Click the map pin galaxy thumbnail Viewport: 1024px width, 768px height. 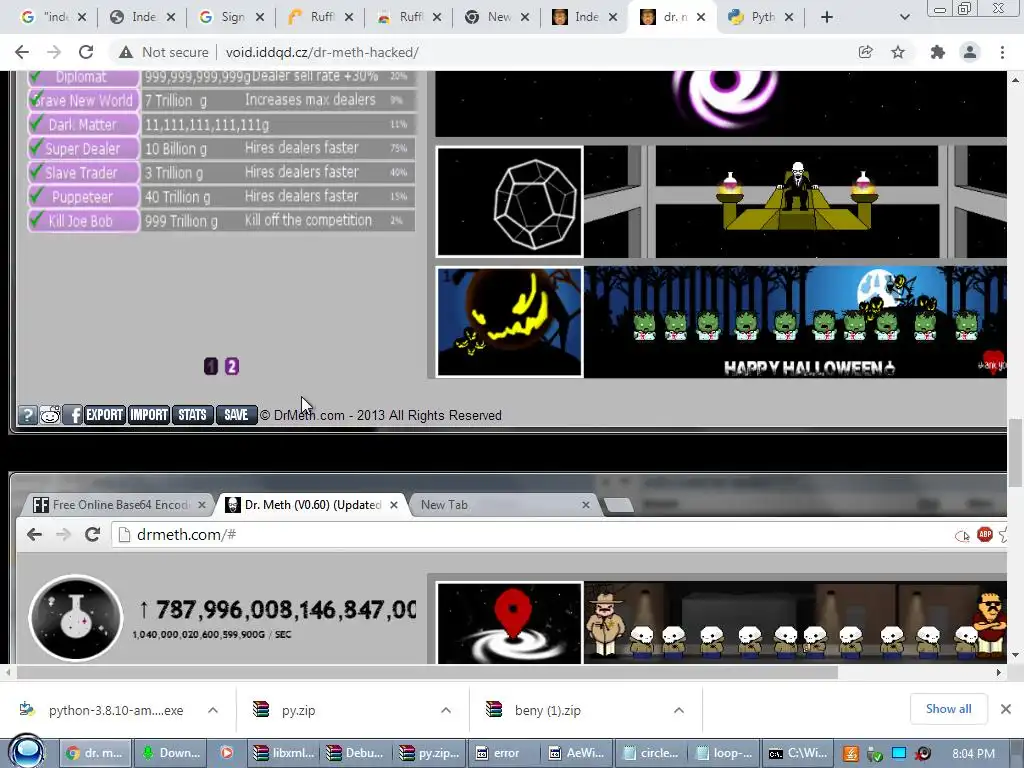click(509, 623)
